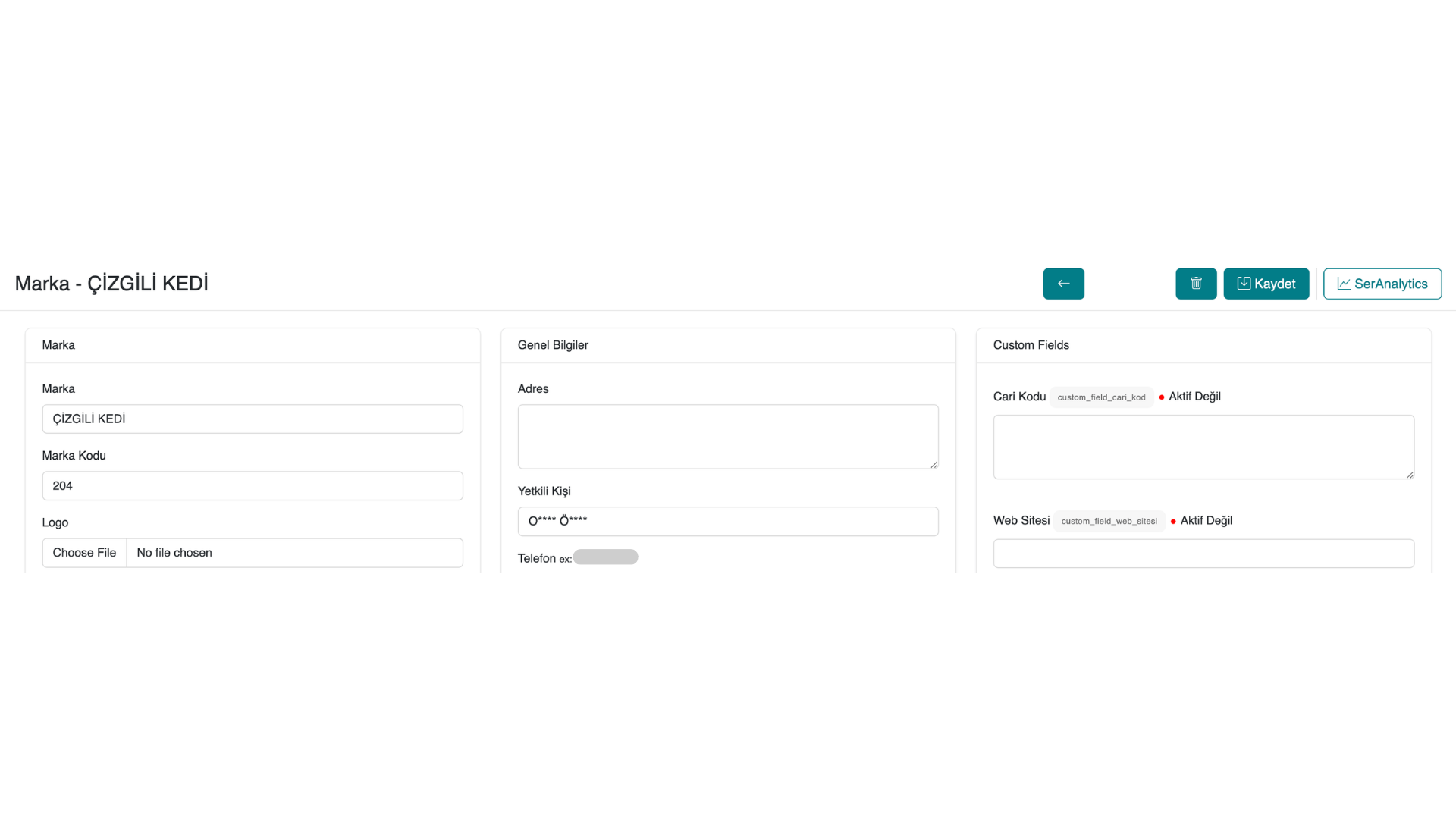Open SerAnalytics chart button
The height and width of the screenshot is (819, 1456).
1382,284
